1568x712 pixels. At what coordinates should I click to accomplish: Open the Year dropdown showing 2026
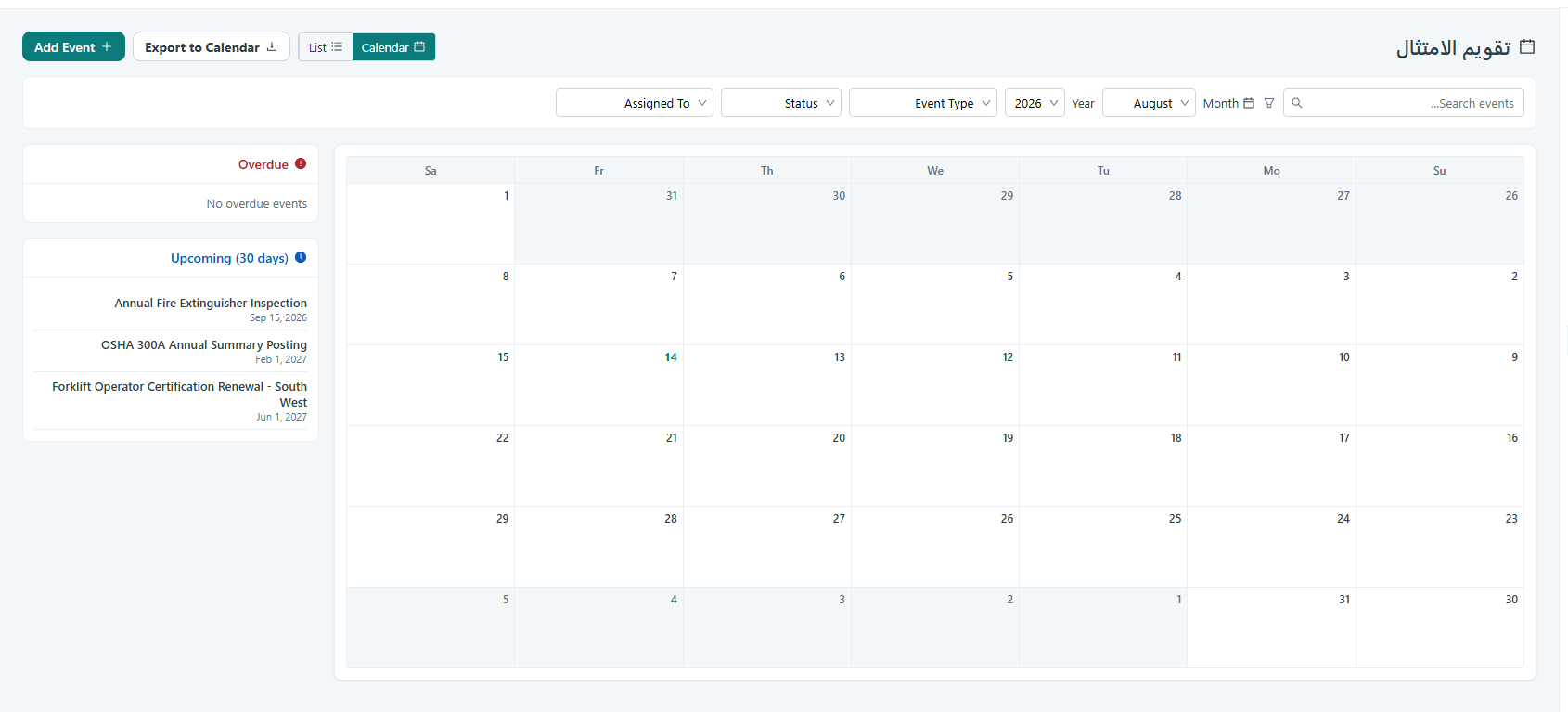[1035, 103]
